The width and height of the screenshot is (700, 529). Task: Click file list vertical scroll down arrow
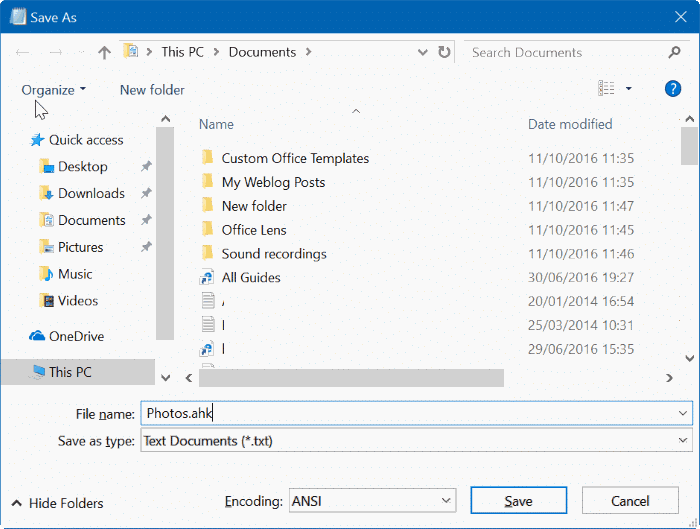[690, 358]
